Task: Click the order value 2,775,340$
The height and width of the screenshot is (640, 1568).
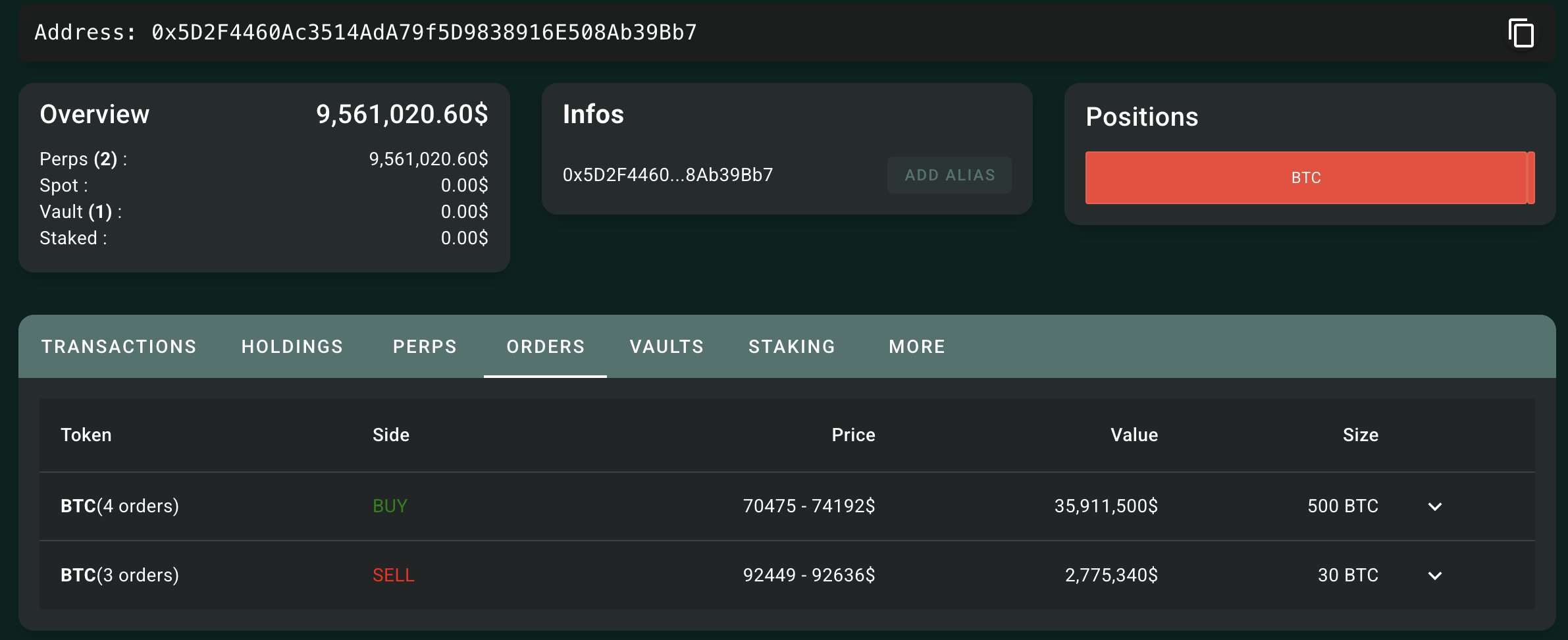Action: click(1111, 575)
